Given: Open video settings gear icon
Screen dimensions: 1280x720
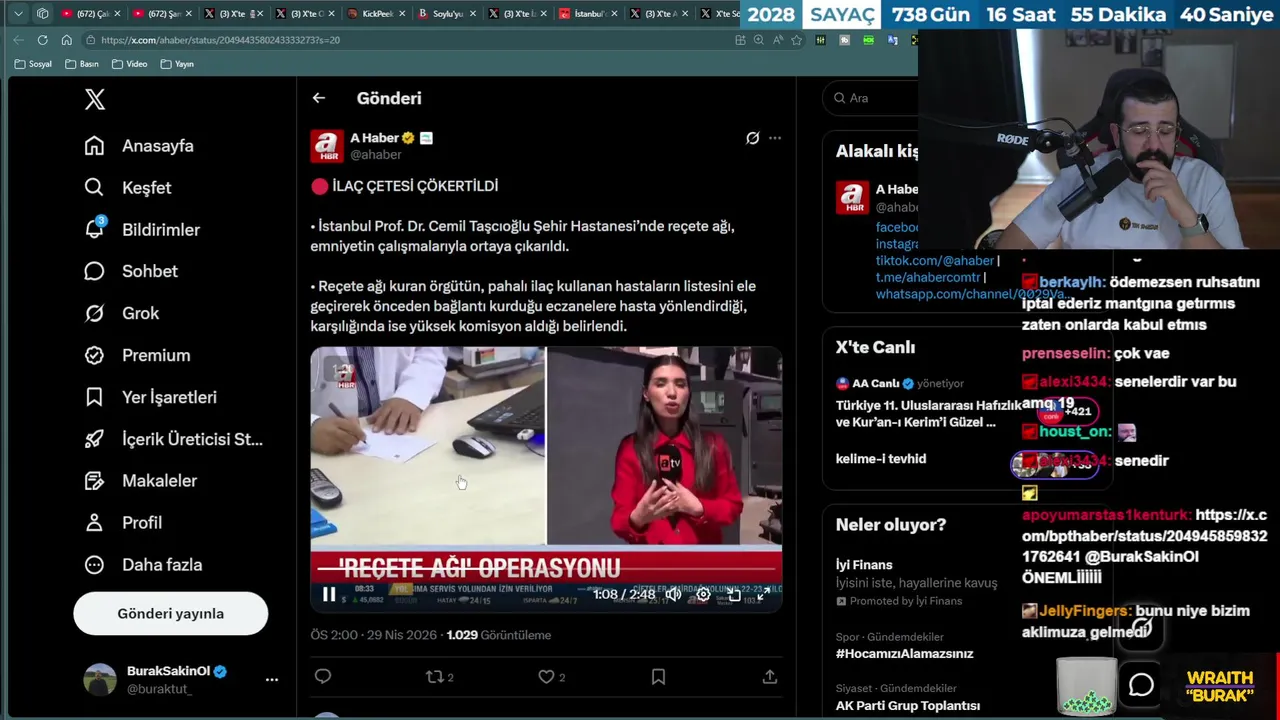Looking at the screenshot, I should [x=703, y=594].
